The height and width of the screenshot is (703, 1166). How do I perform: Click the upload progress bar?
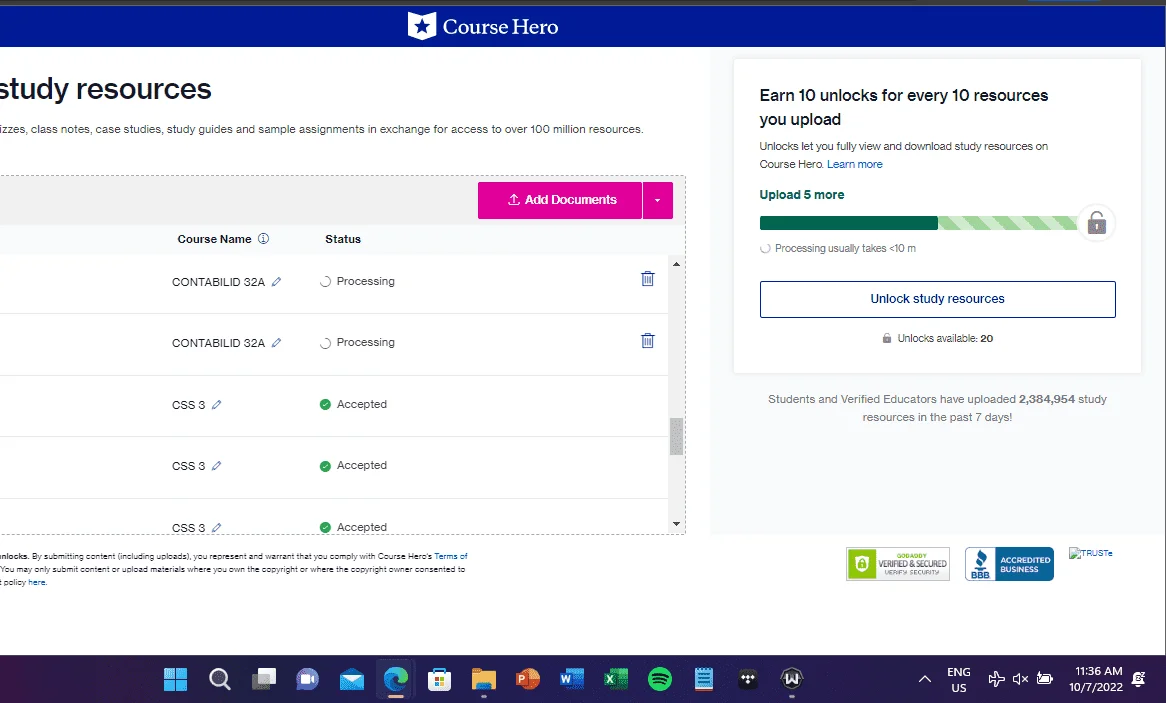pos(918,222)
